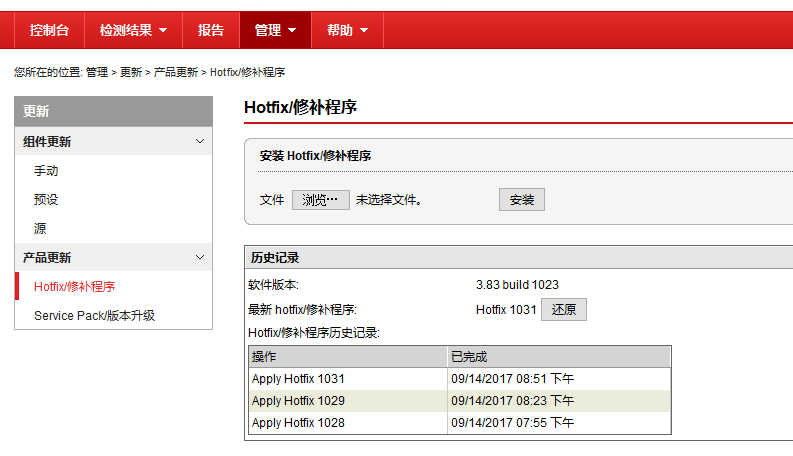Open the 控制台 dashboard tab

[49, 30]
